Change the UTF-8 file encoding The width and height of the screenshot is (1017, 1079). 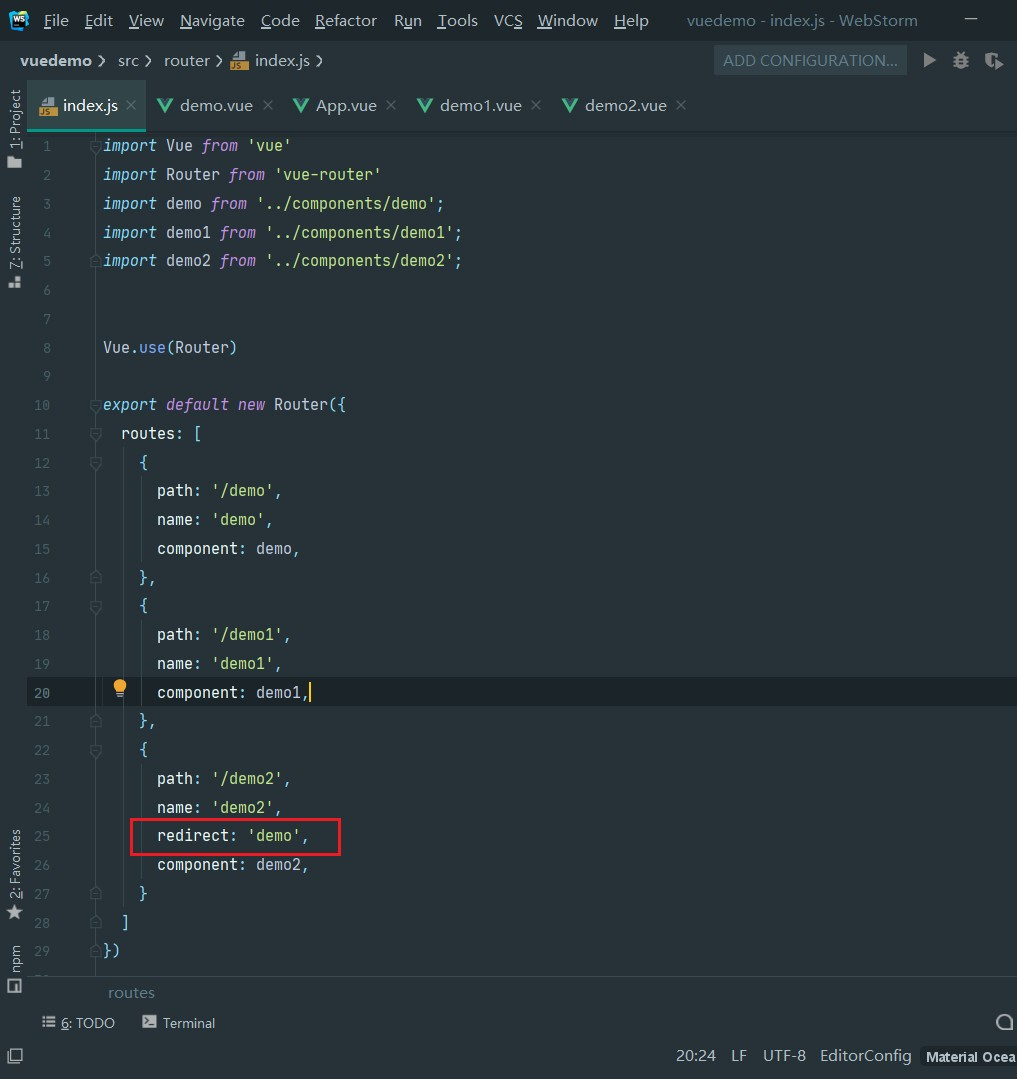tap(784, 1056)
